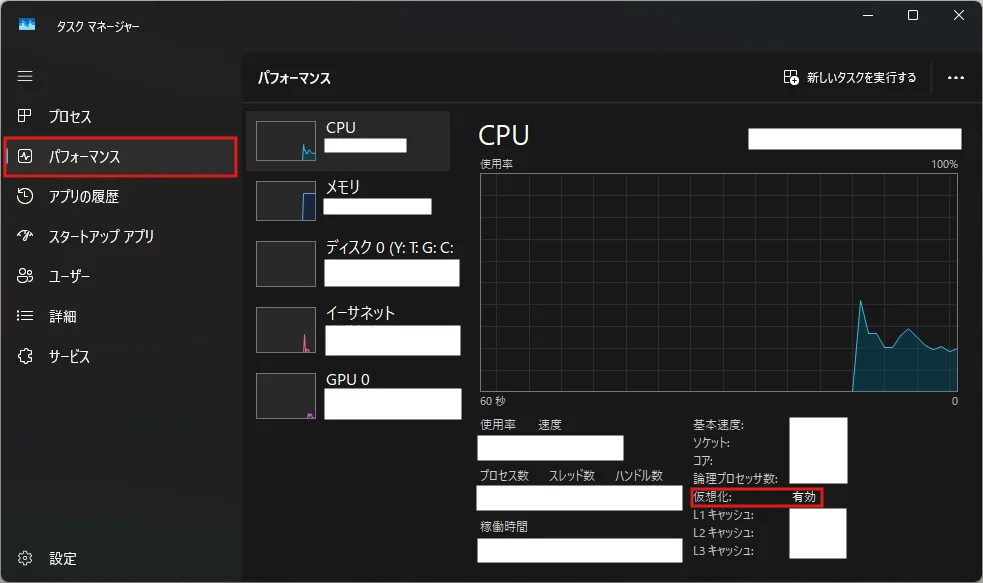Maximize the Task Manager window
Image resolution: width=983 pixels, height=583 pixels.
coord(913,15)
